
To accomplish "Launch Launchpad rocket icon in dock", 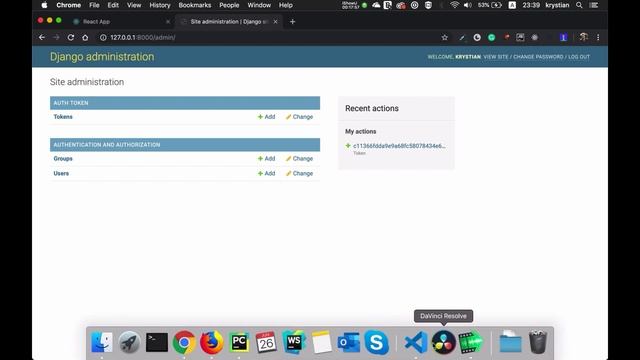I will click(129, 342).
